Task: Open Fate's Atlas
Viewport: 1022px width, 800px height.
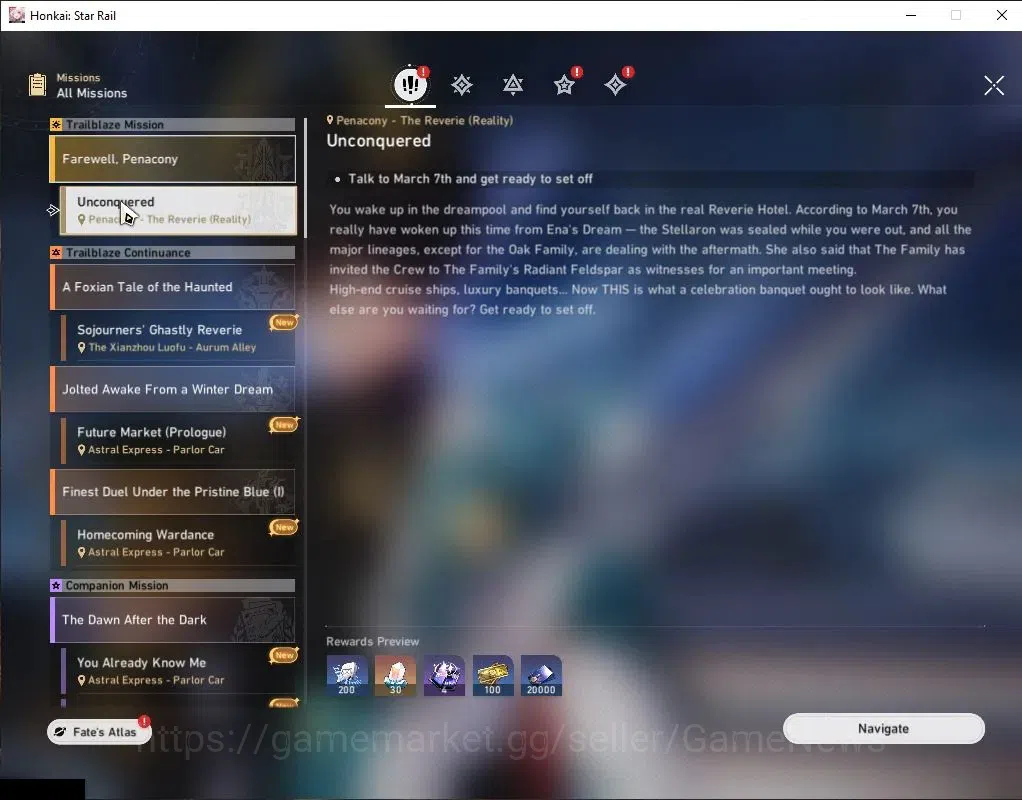Action: coord(99,732)
